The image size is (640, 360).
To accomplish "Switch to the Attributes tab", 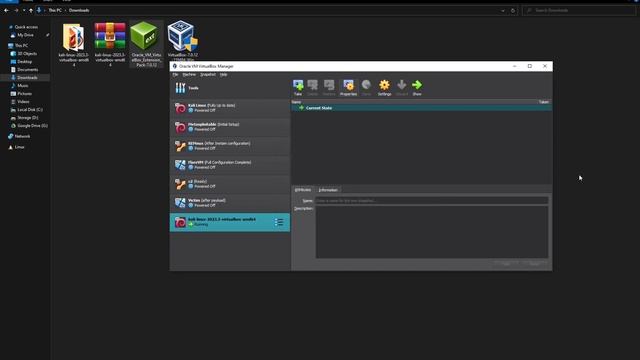I will tap(303, 190).
